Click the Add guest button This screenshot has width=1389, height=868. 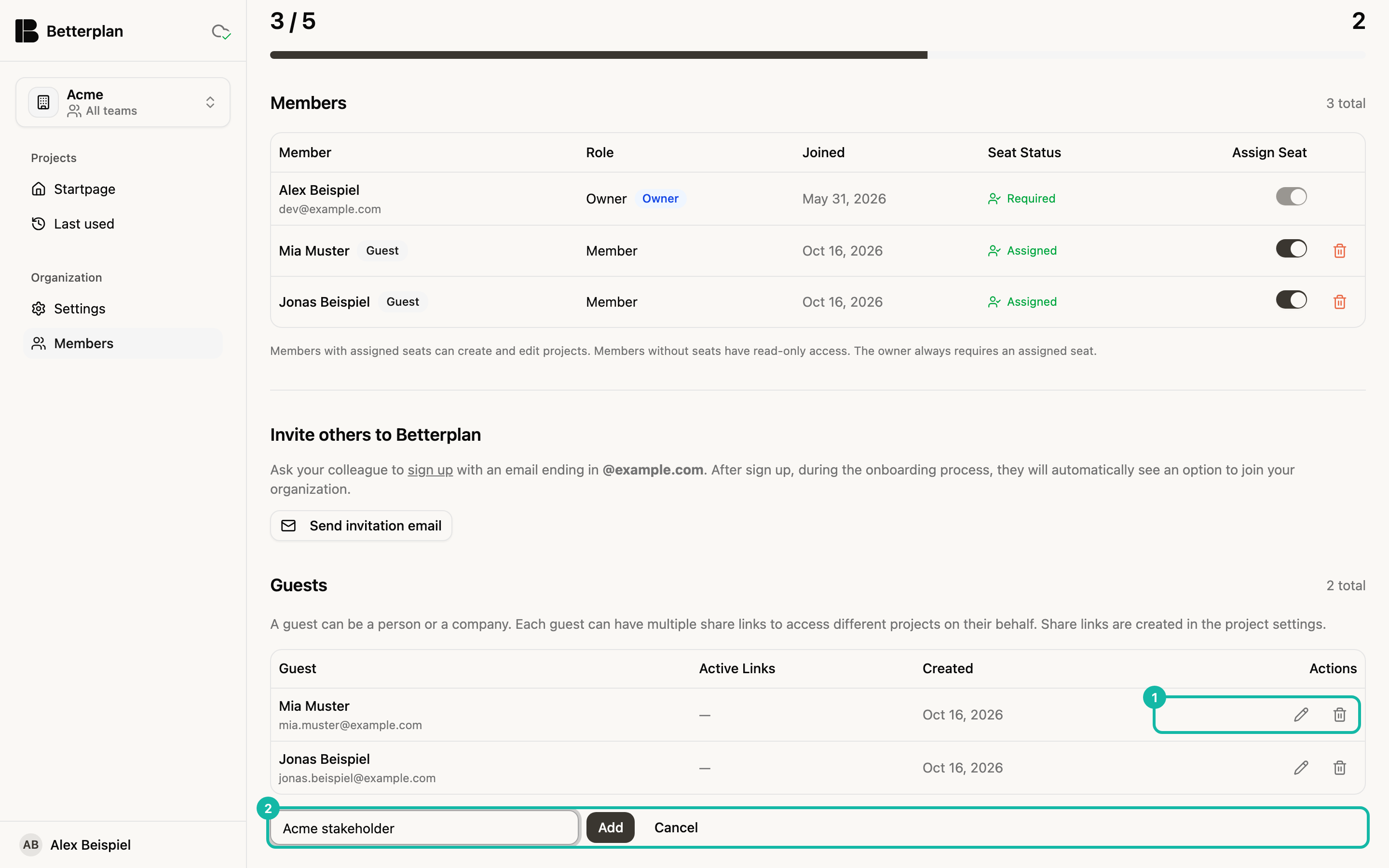click(610, 827)
